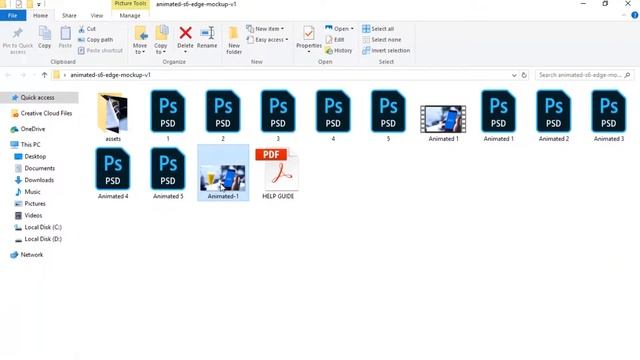Viewport: 640px width, 360px height.
Task: Expand the Easy access dropdown
Action: point(267,40)
